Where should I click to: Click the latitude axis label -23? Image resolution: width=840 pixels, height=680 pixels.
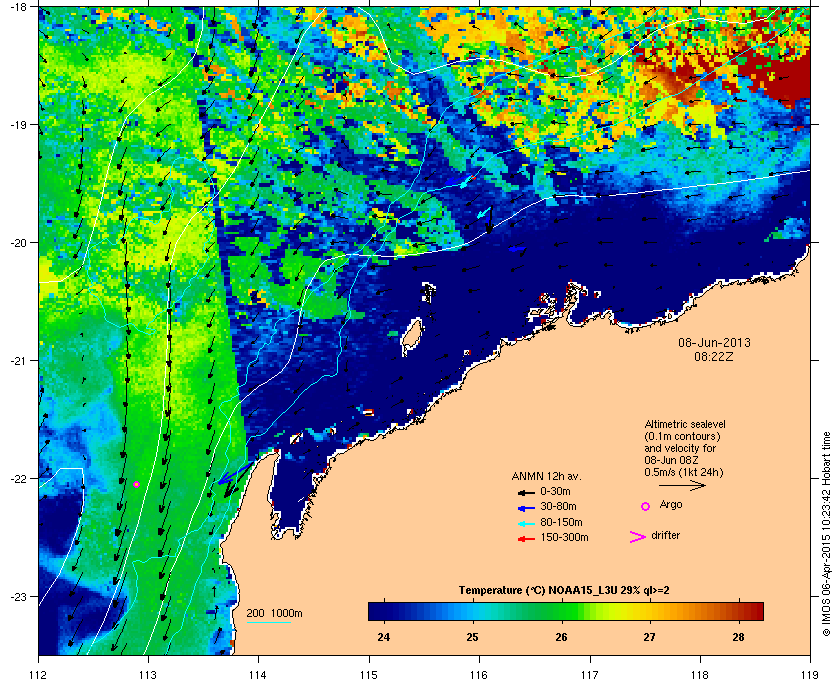(21, 596)
